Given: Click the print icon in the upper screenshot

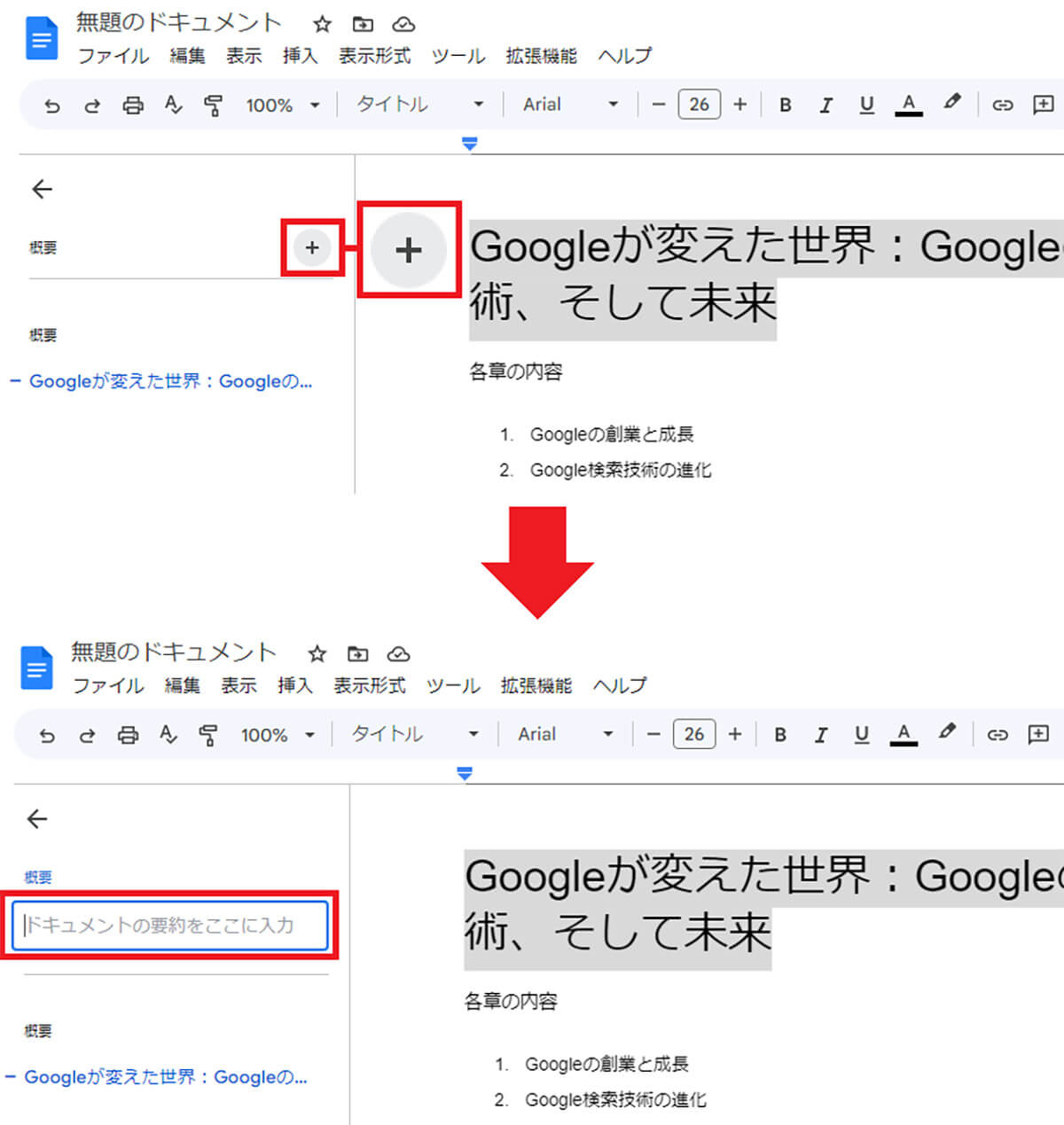Looking at the screenshot, I should [133, 105].
